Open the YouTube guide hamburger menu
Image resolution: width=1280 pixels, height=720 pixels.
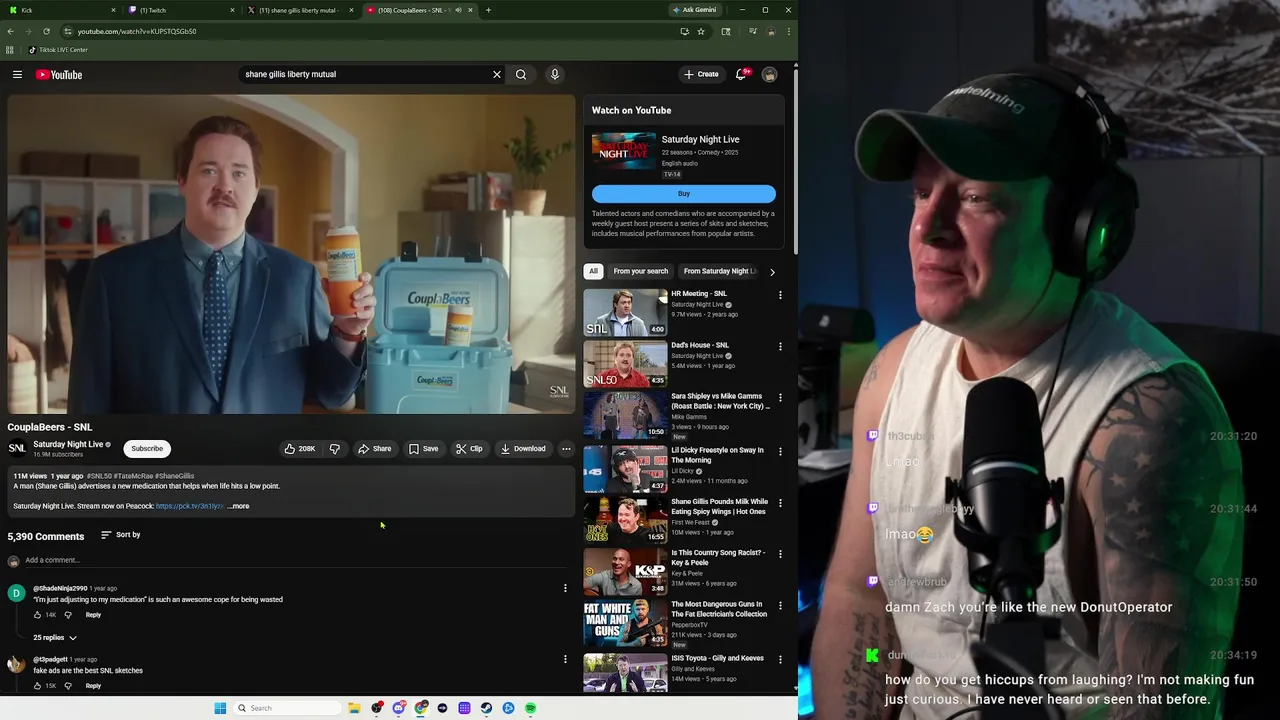coord(17,74)
